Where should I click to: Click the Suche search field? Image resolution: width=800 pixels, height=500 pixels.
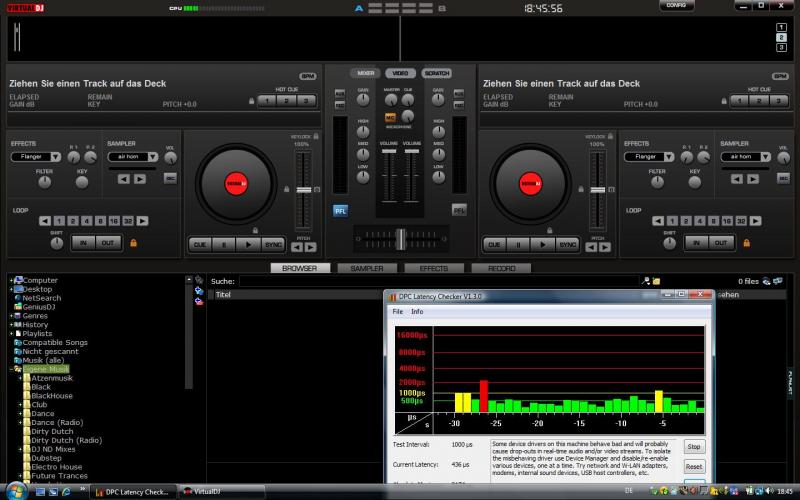[439, 281]
